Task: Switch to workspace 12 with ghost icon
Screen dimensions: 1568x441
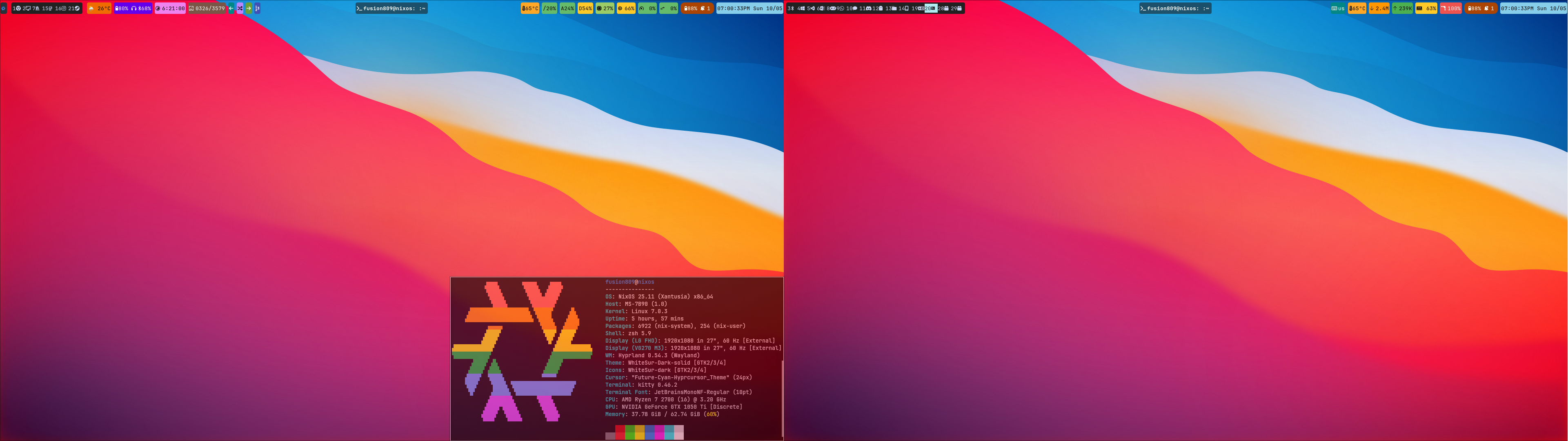Action: pos(878,9)
